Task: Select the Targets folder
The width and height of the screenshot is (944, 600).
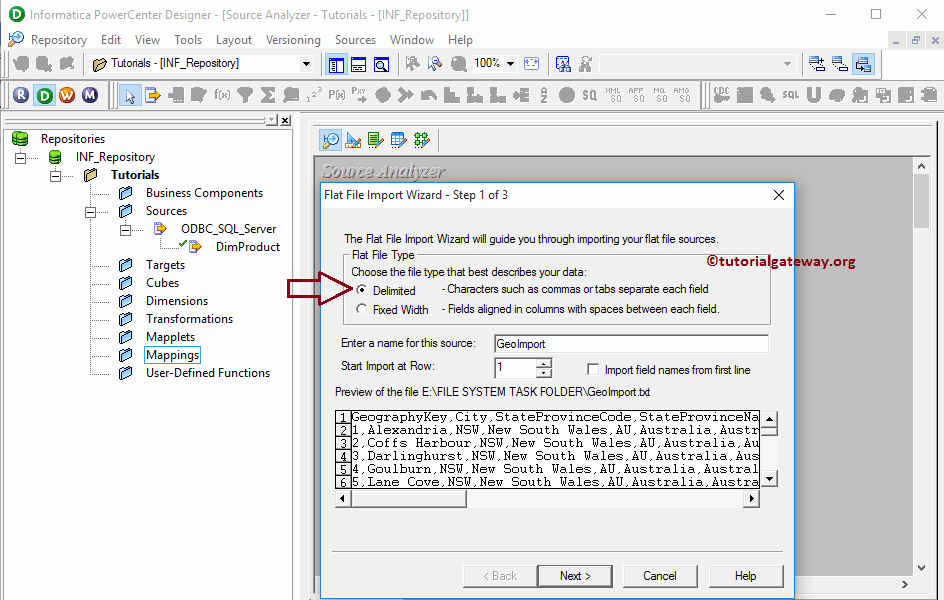Action: click(x=165, y=265)
